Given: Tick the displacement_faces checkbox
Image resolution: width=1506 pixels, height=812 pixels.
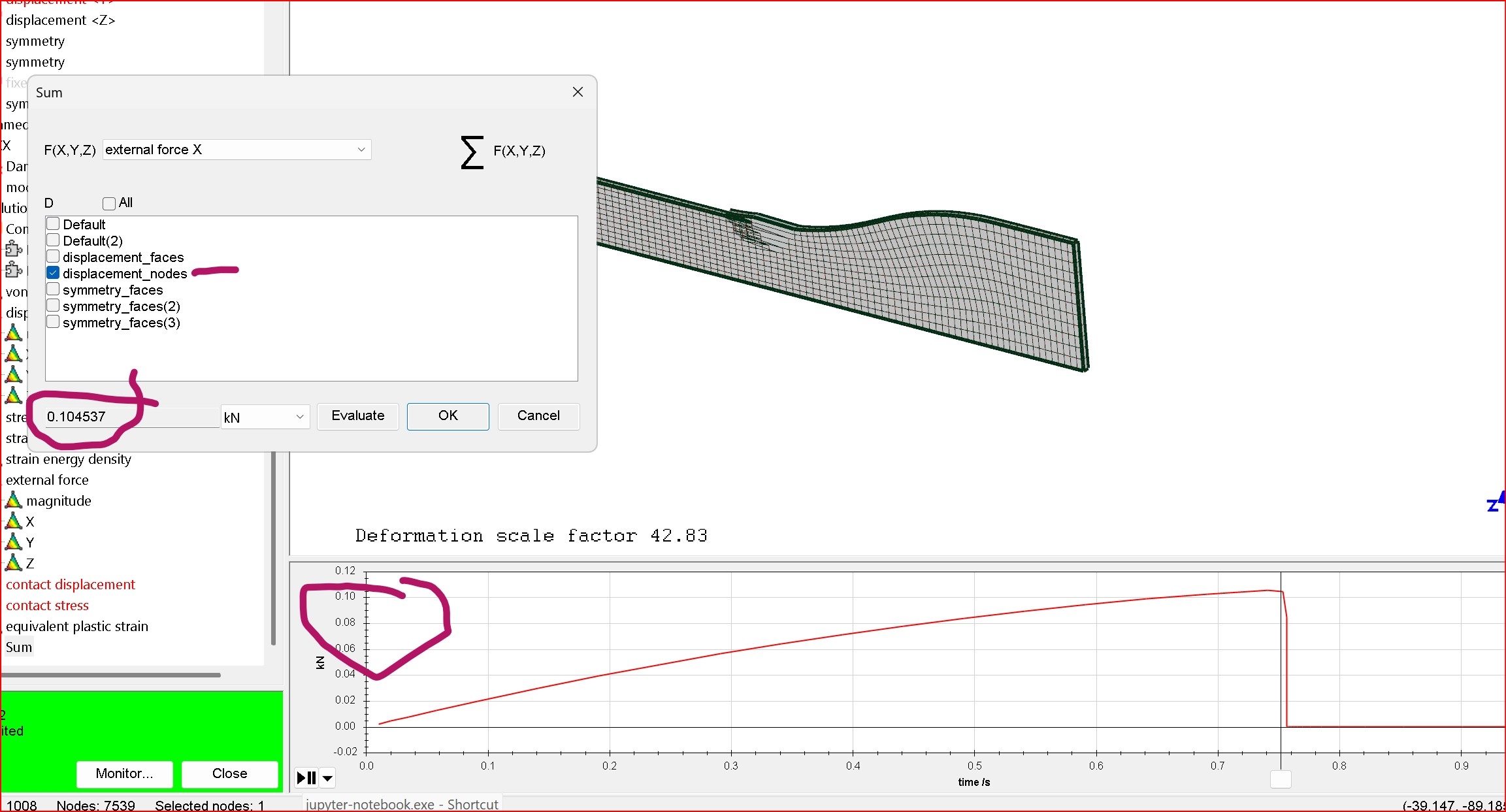Looking at the screenshot, I should click(54, 257).
